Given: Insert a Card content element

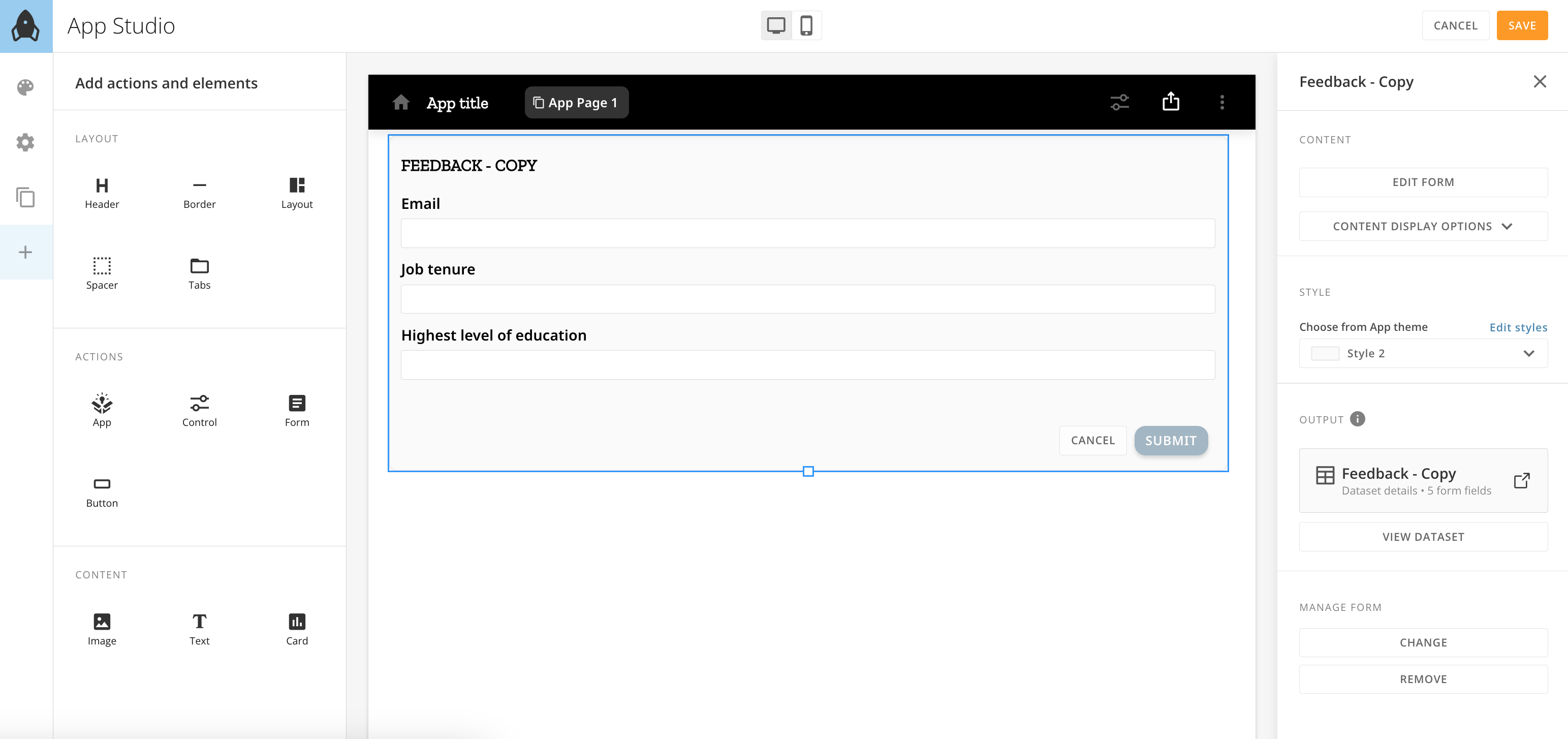Looking at the screenshot, I should point(296,628).
